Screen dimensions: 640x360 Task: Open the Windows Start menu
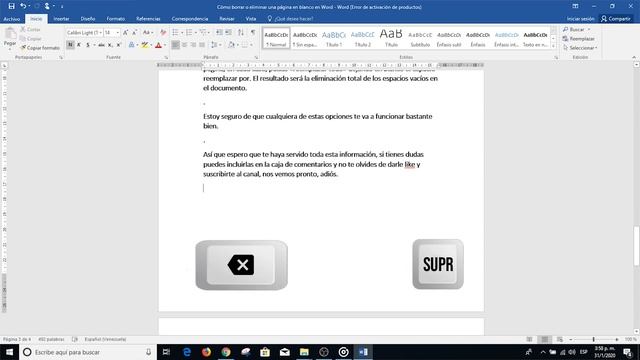(9, 352)
